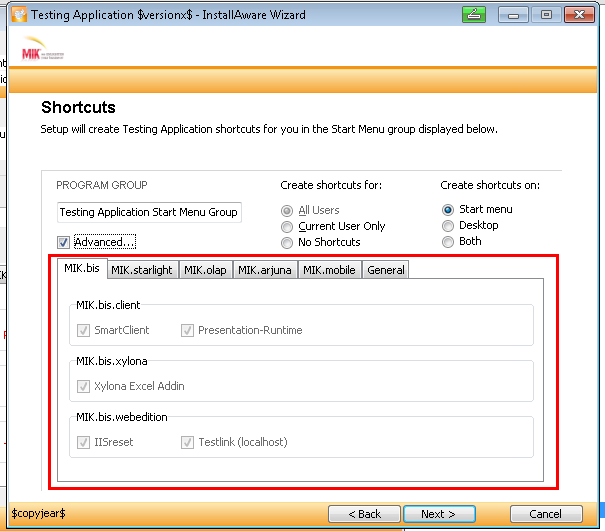The height and width of the screenshot is (531, 605).
Task: Click the MIK logo in header
Action: (x=42, y=49)
